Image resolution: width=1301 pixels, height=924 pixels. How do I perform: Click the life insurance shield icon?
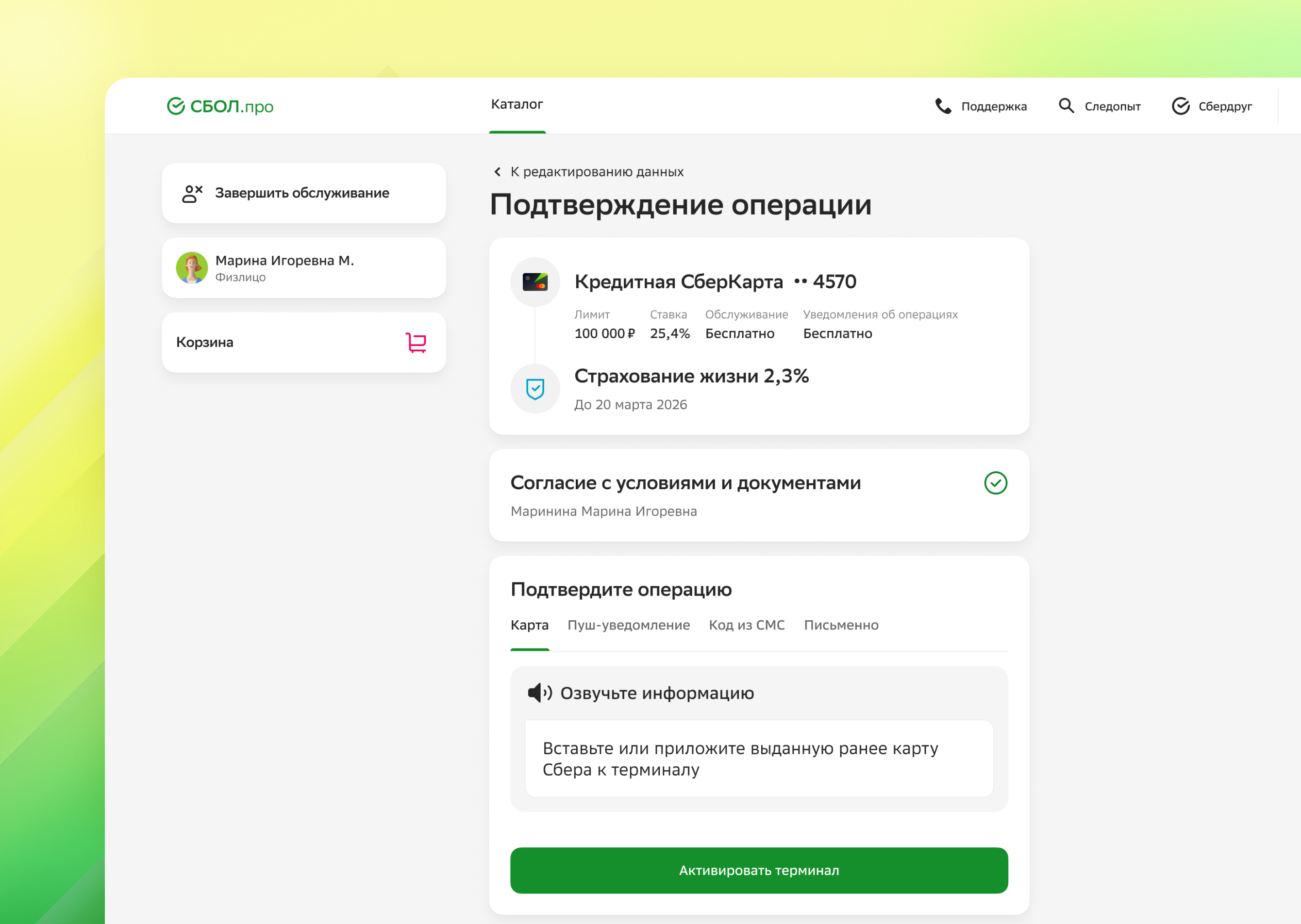[535, 389]
